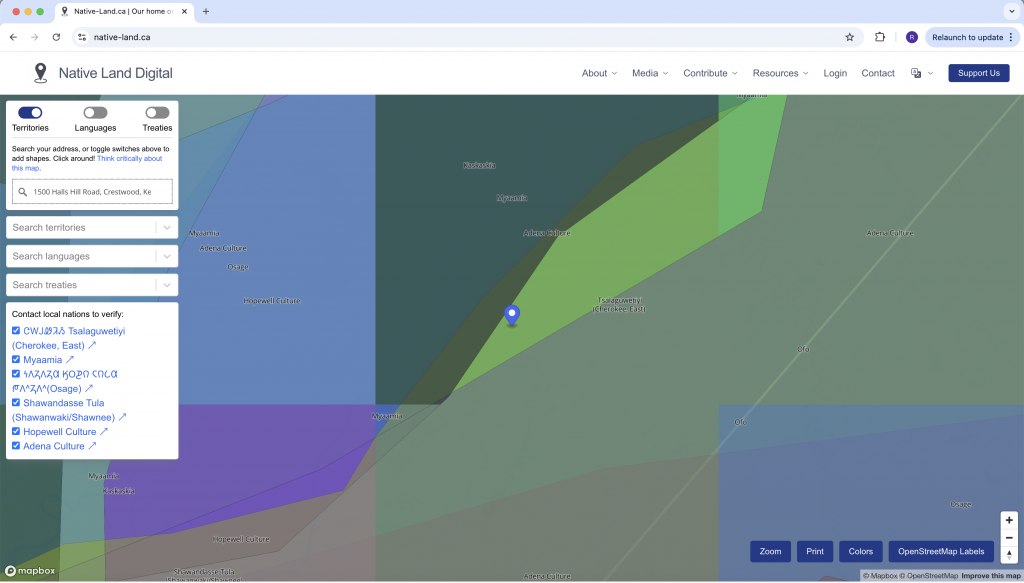Turn off the Territories toggle
This screenshot has height=583, width=1024.
[30, 113]
